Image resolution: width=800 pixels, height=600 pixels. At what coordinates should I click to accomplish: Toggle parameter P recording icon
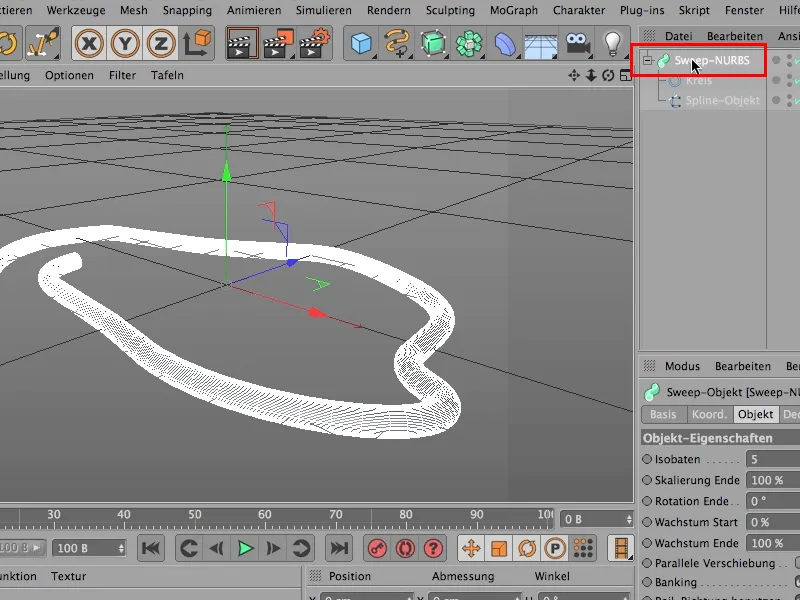[555, 548]
